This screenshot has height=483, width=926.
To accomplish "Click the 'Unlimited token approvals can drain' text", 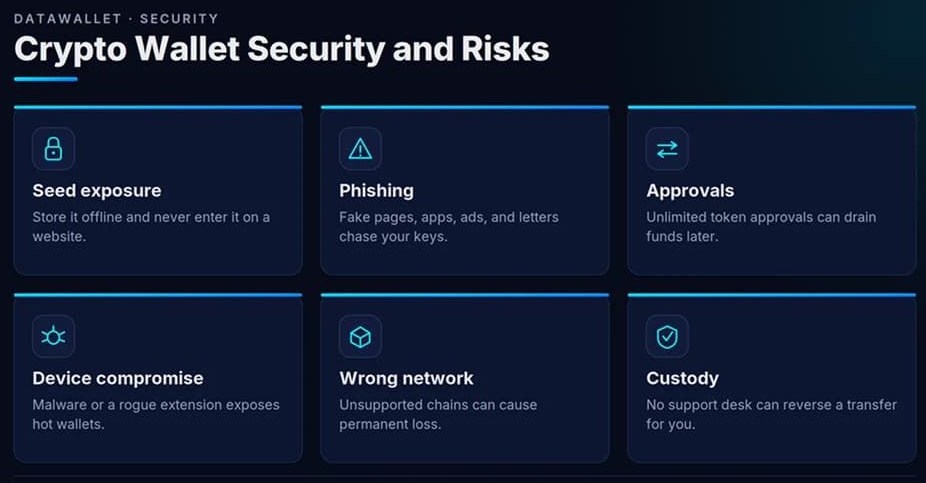I will point(761,217).
